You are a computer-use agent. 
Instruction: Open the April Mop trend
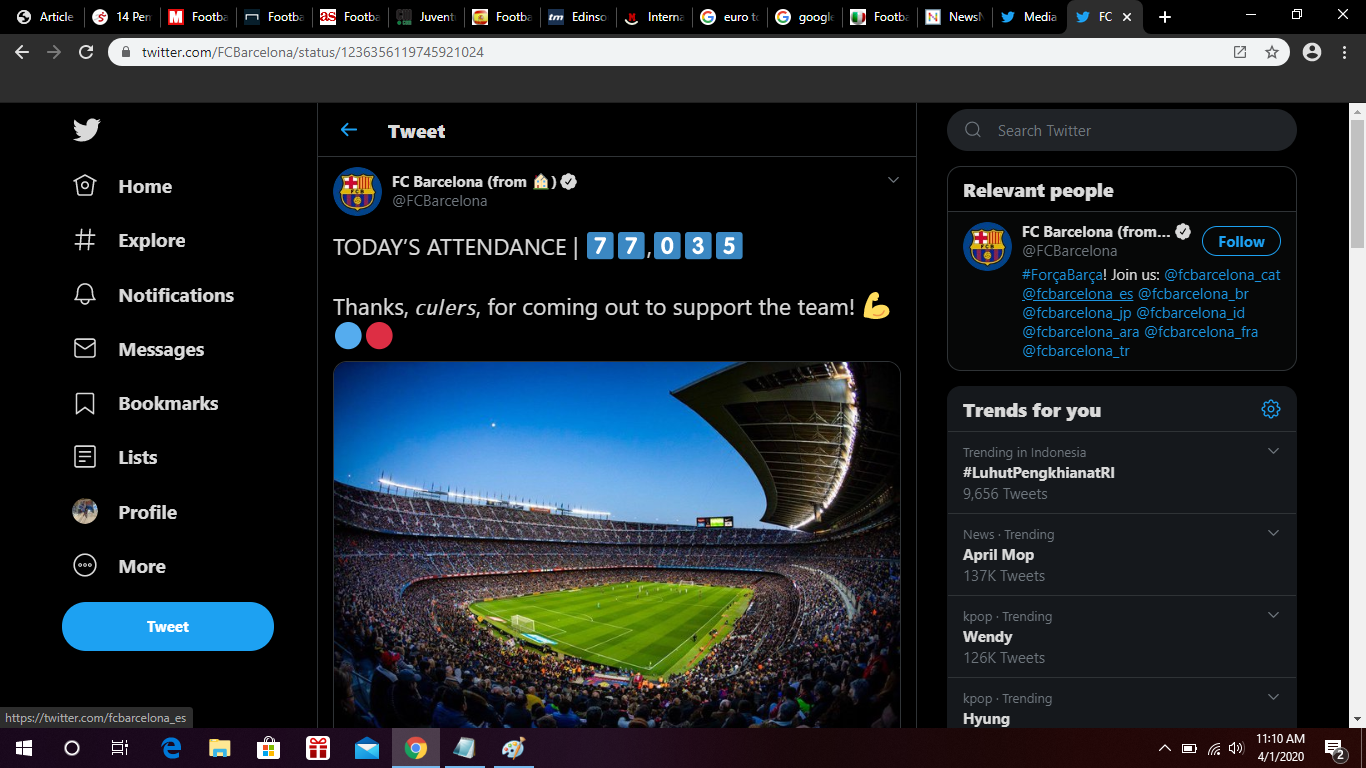1122,555
